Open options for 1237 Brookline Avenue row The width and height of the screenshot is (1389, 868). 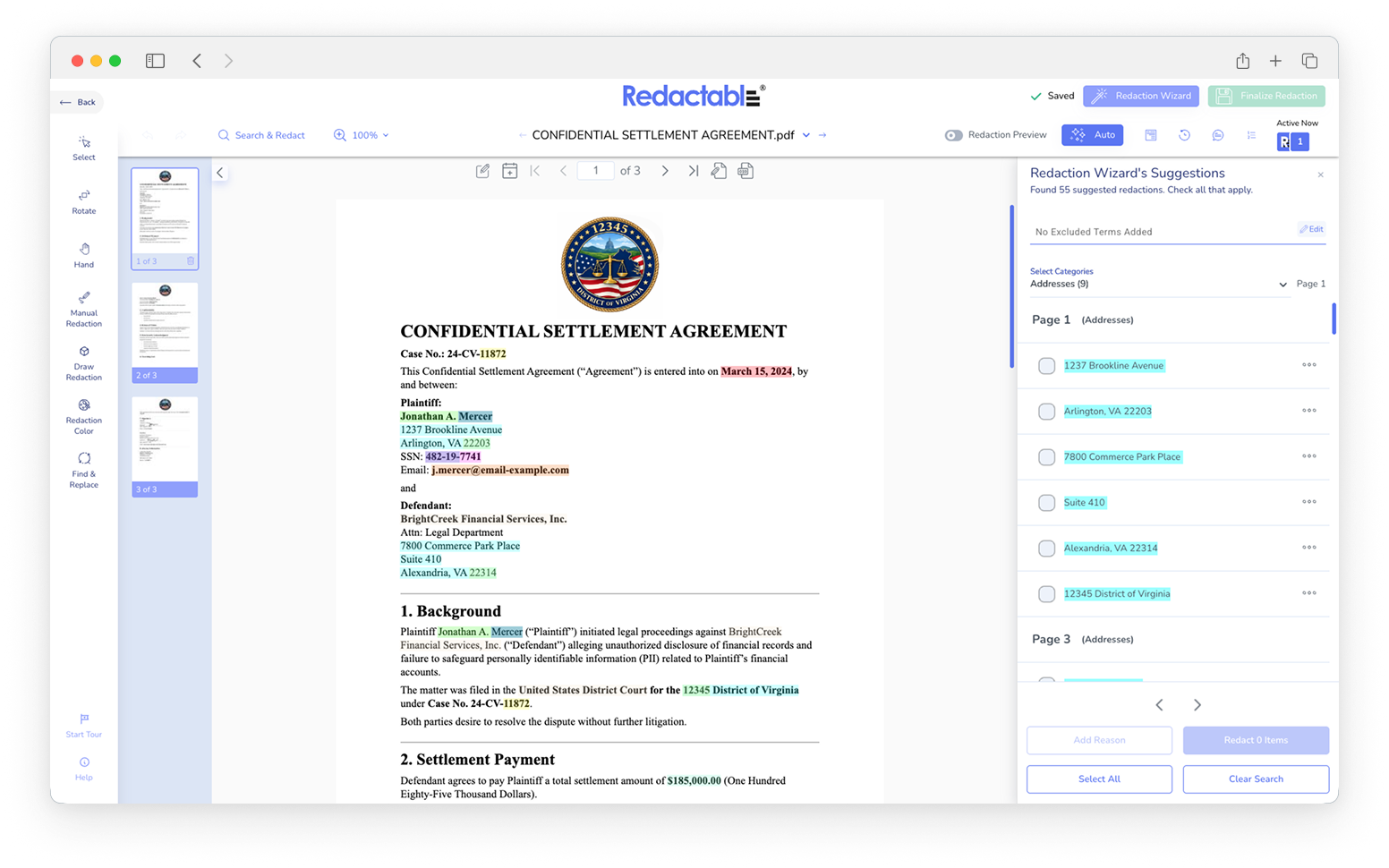(x=1309, y=365)
